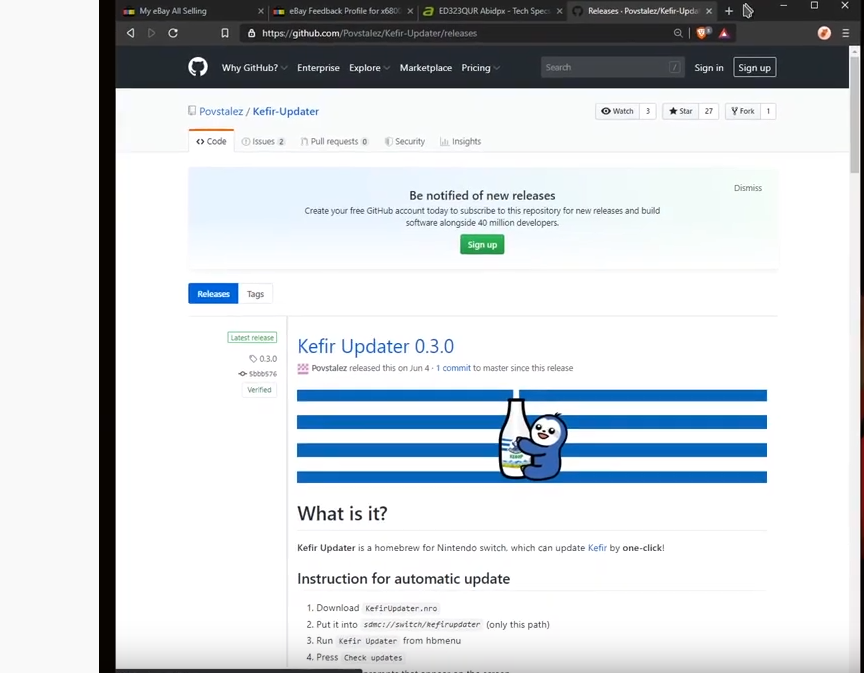Open the Insights tab

[x=461, y=141]
